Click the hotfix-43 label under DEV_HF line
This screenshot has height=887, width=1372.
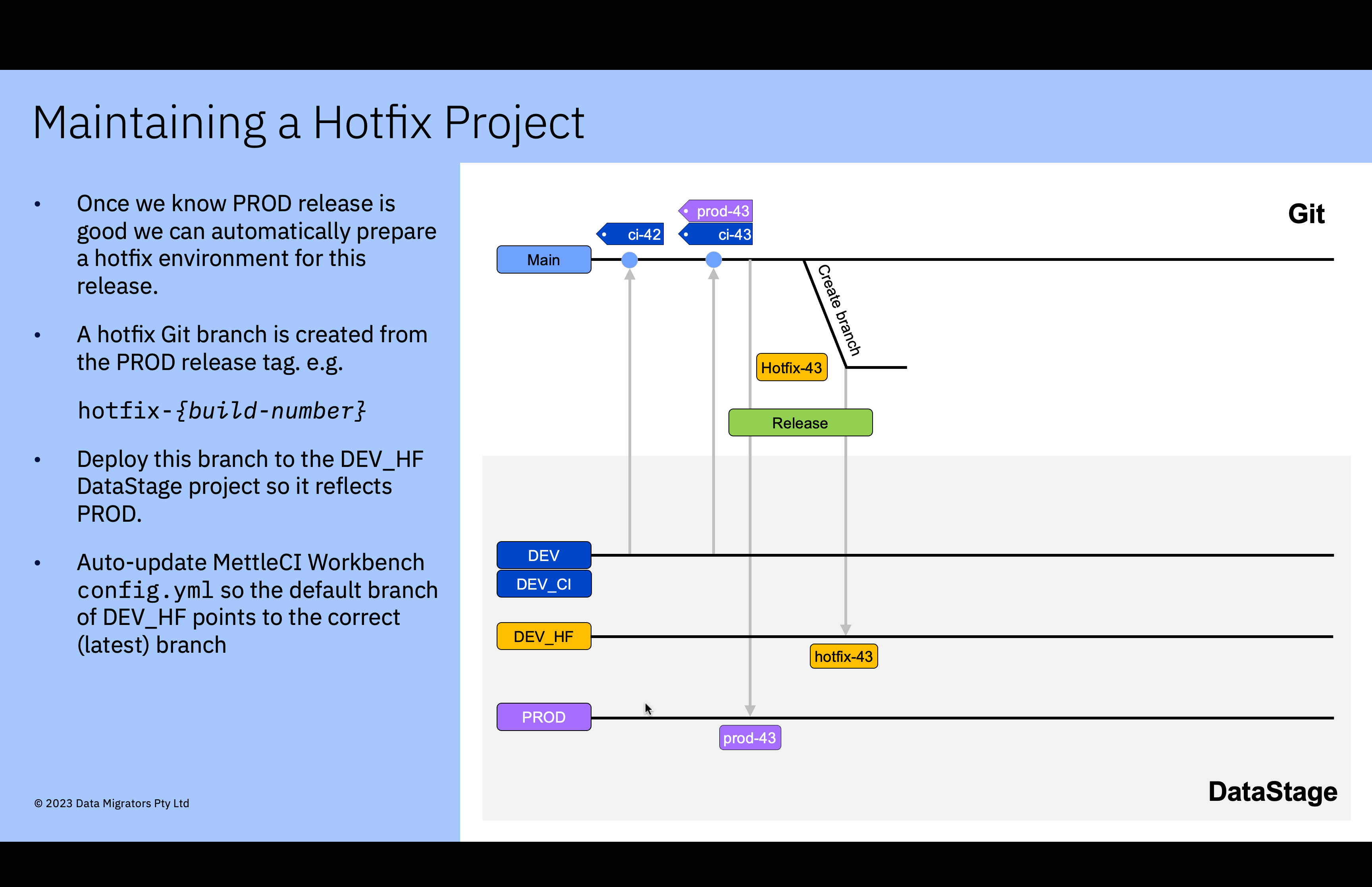[x=844, y=657]
